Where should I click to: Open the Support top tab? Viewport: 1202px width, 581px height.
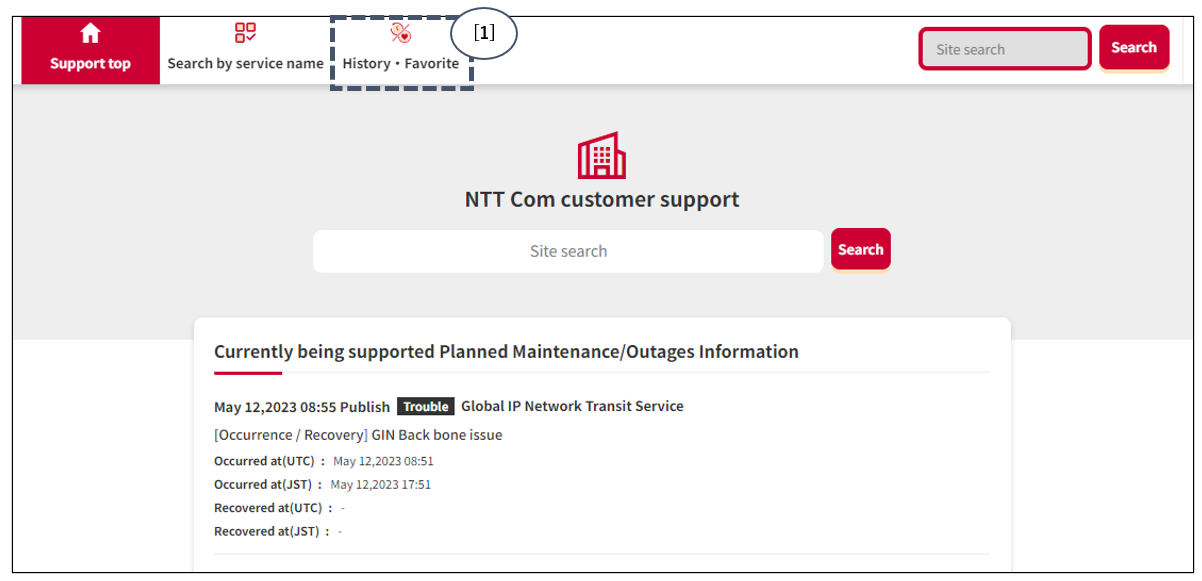[x=90, y=50]
